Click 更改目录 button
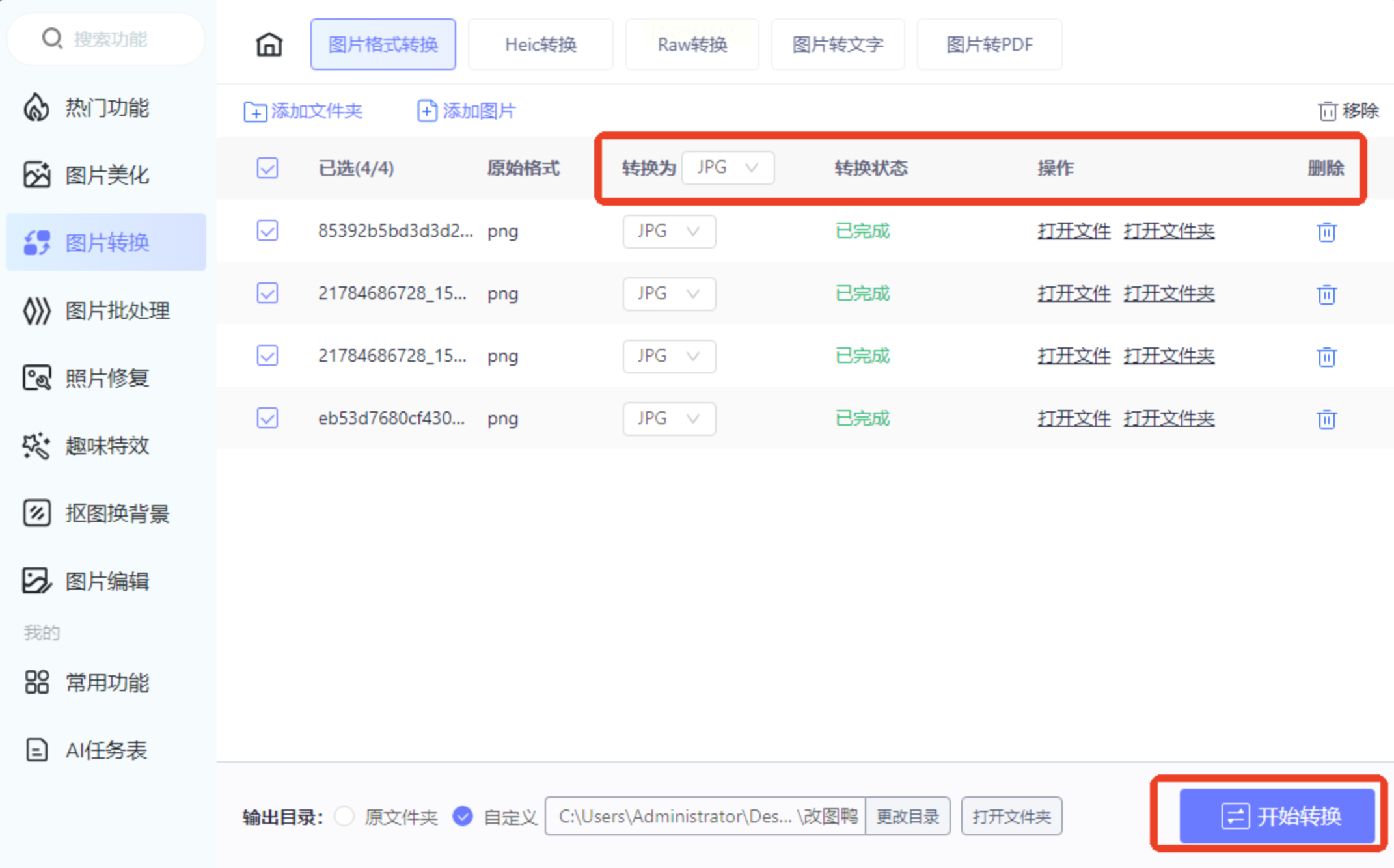Image resolution: width=1394 pixels, height=868 pixels. [907, 817]
